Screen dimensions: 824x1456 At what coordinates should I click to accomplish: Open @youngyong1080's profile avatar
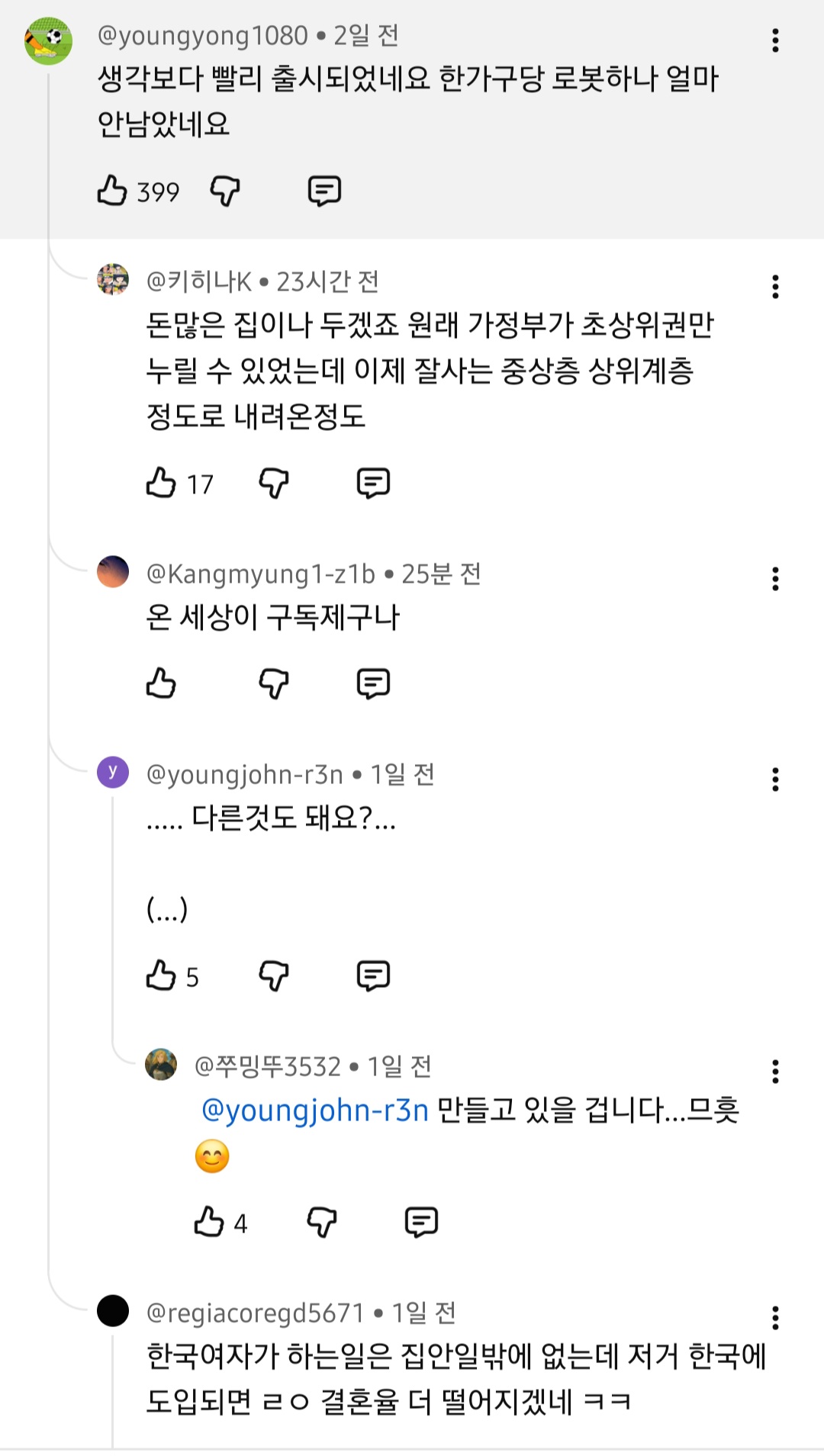48,40
